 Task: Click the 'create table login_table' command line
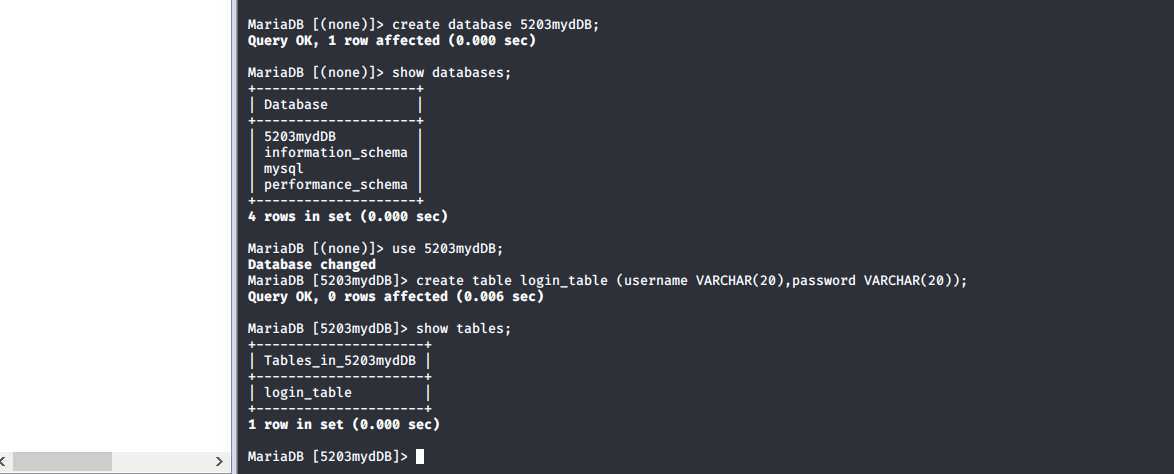tap(691, 281)
